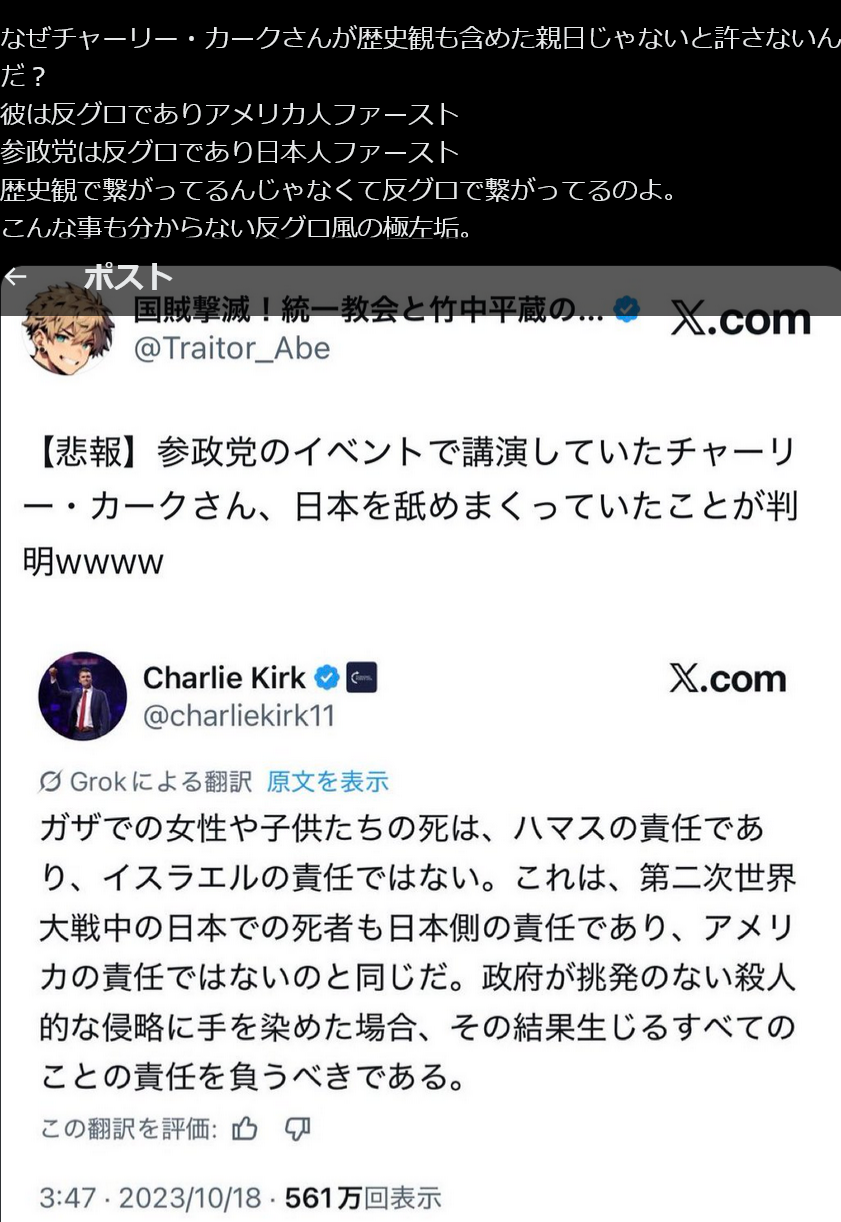Click the 国賊撃滅!統一教会と竹中平蔵の… display name
Image resolution: width=841 pixels, height=1222 pixels.
[370, 311]
